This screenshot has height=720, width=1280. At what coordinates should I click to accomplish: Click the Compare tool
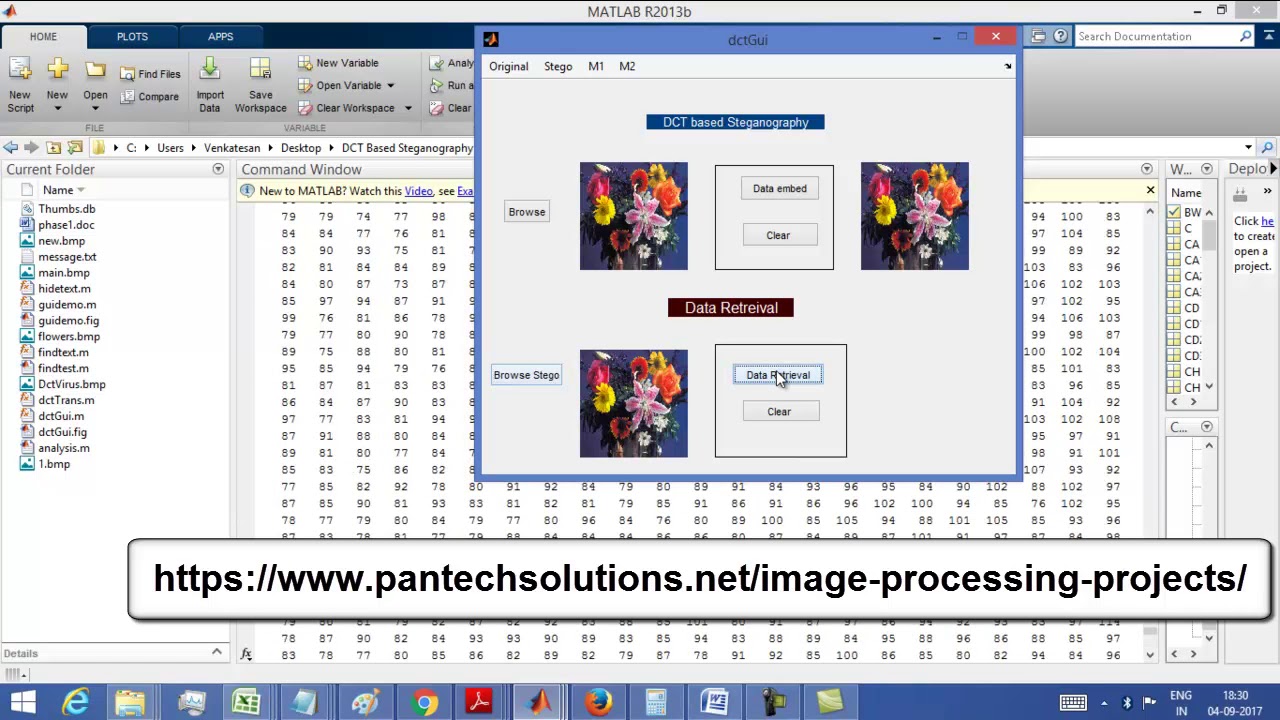(x=150, y=97)
